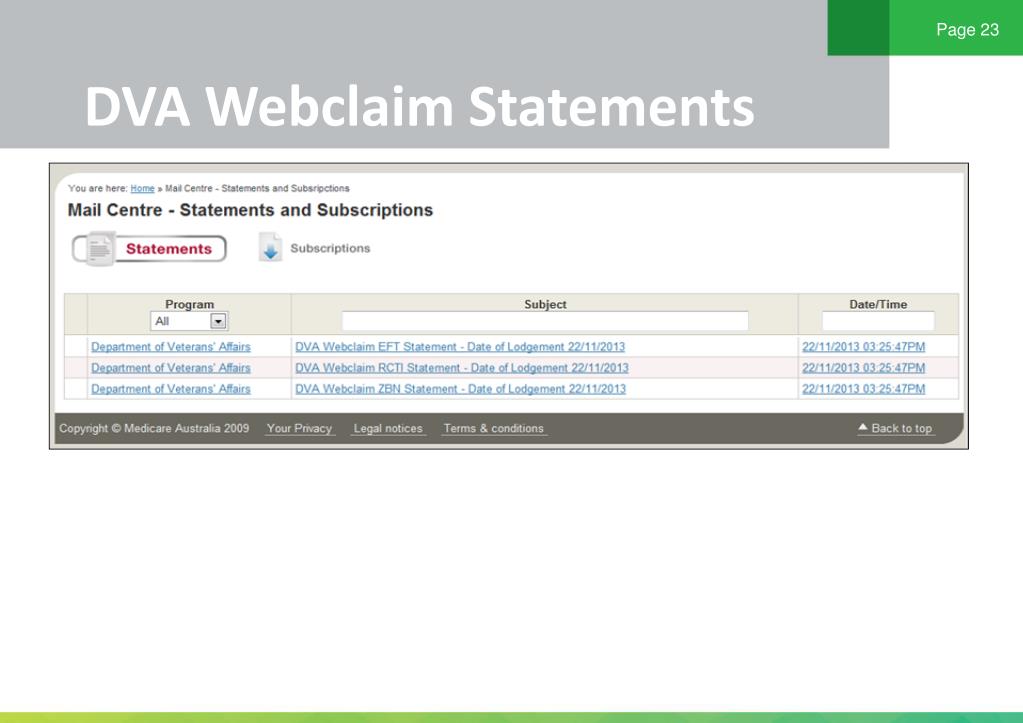The image size is (1023, 723).
Task: Click the Mail Centre - Statements and Subscriptions heading
Action: [251, 210]
